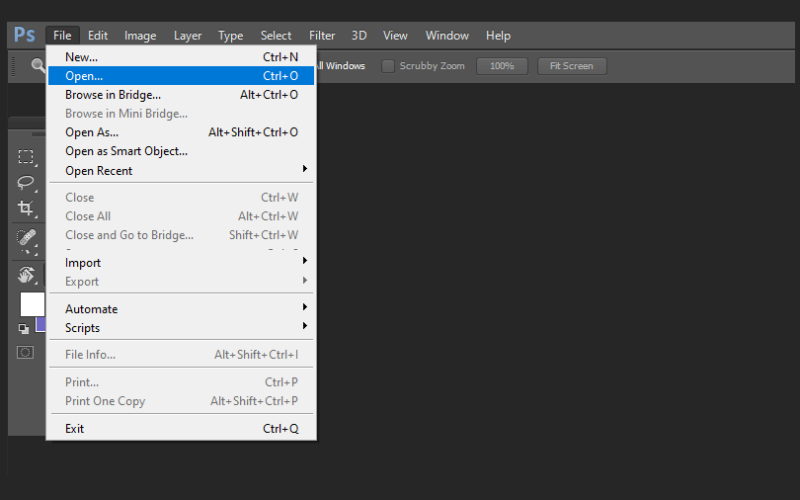Viewport: 800px width, 500px height.
Task: Choose Exit from File menu
Action: click(181, 428)
